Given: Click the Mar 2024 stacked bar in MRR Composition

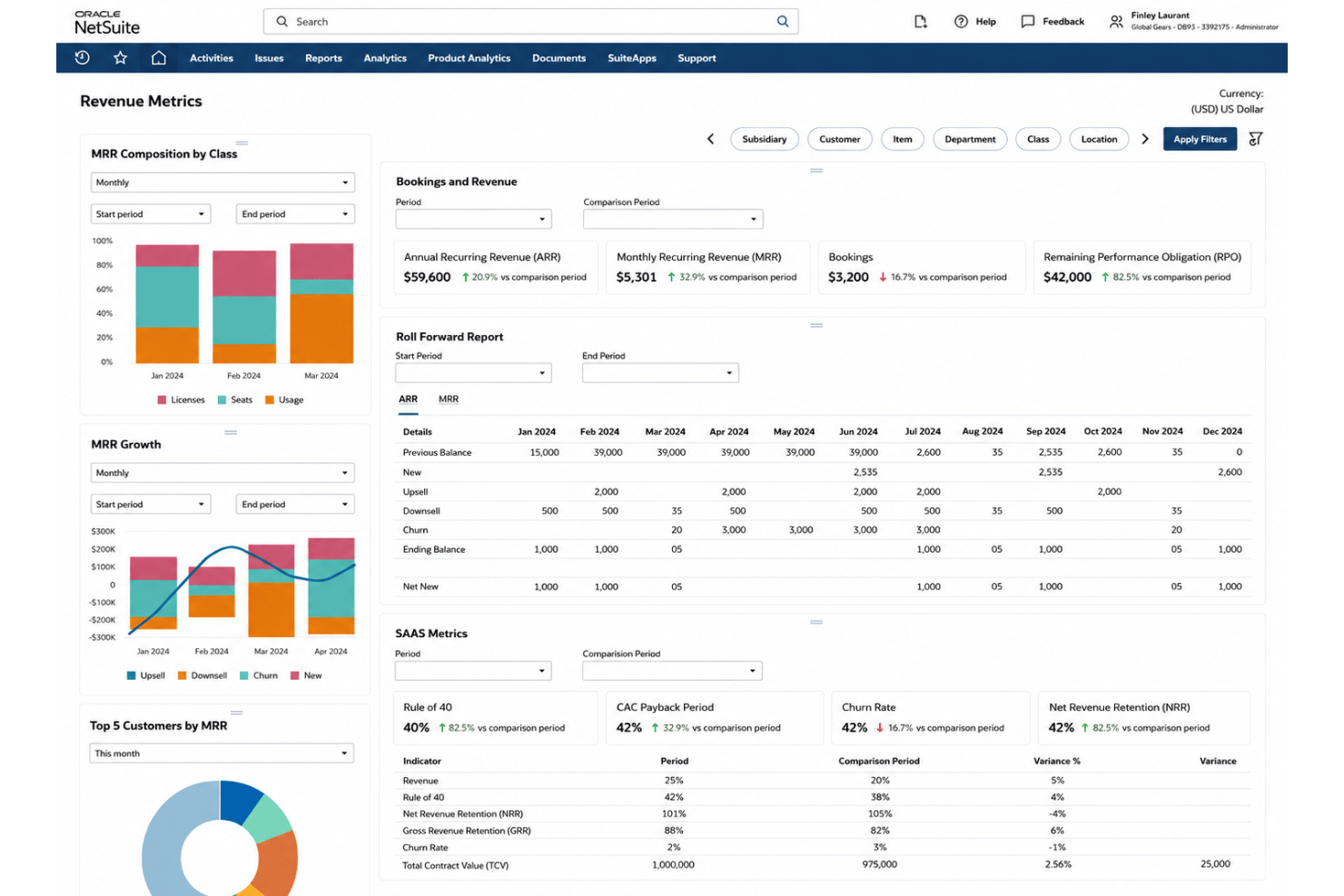Looking at the screenshot, I should (321, 303).
